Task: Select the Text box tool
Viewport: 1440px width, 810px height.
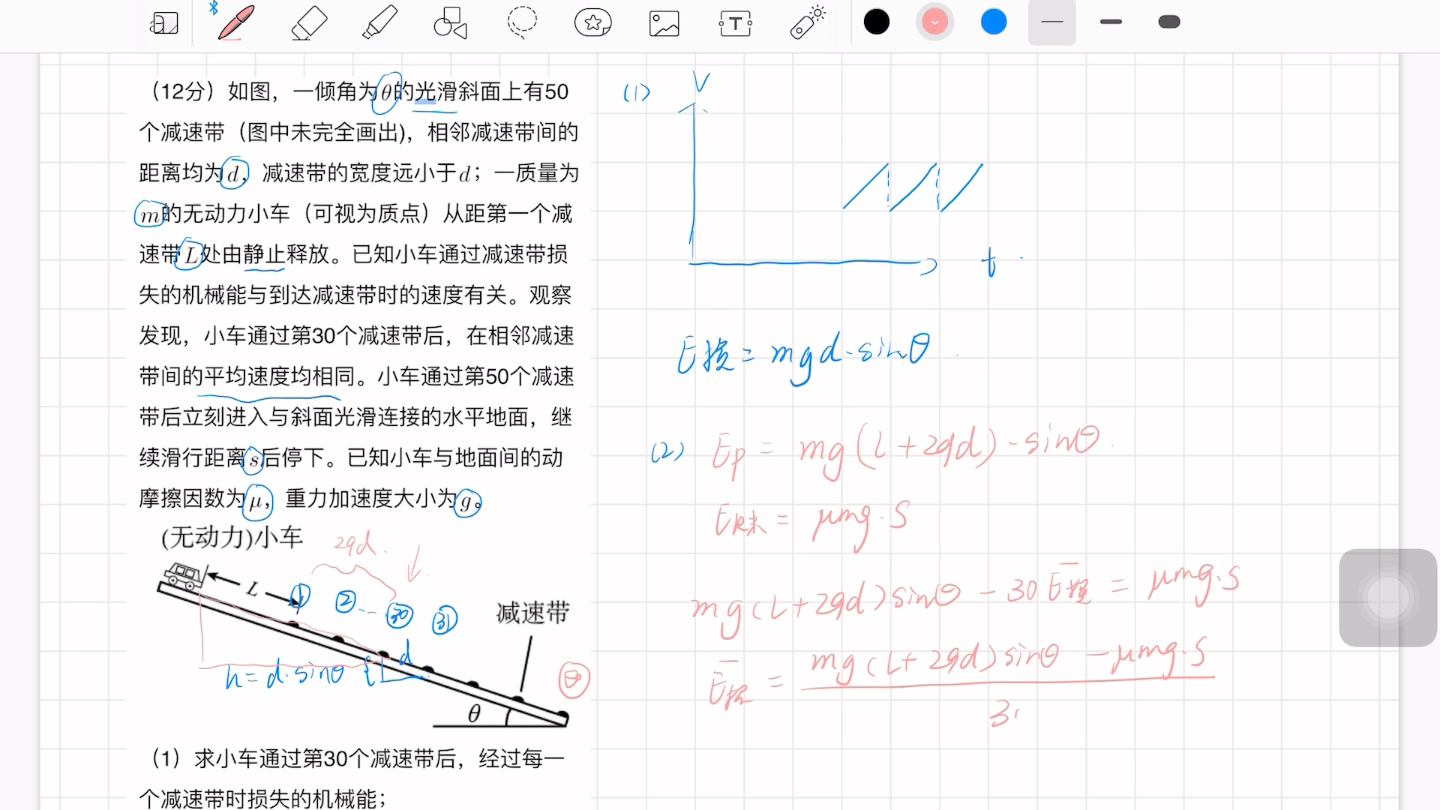Action: point(735,23)
